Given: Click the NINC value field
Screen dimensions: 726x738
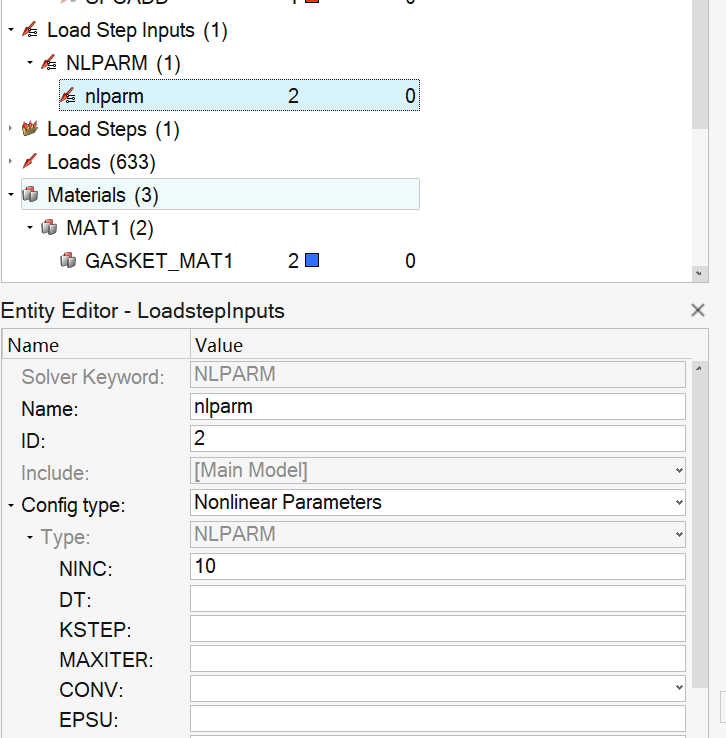Looking at the screenshot, I should [x=437, y=567].
